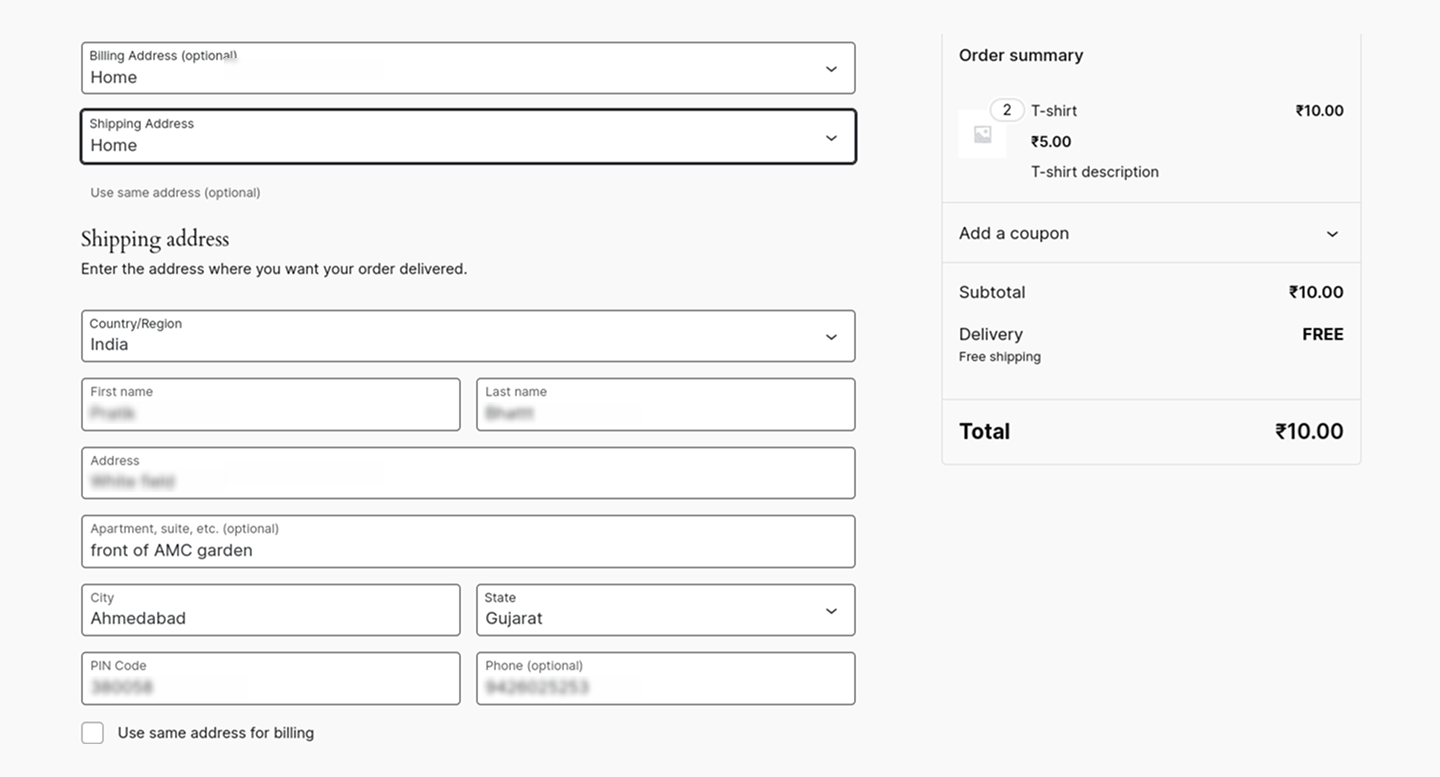Click the ₹5.00 unit price
Viewport: 1440px width, 777px height.
click(1051, 142)
